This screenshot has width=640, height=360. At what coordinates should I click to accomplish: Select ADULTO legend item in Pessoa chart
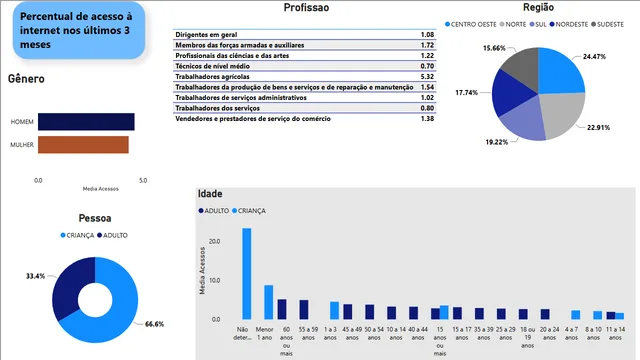click(112, 236)
